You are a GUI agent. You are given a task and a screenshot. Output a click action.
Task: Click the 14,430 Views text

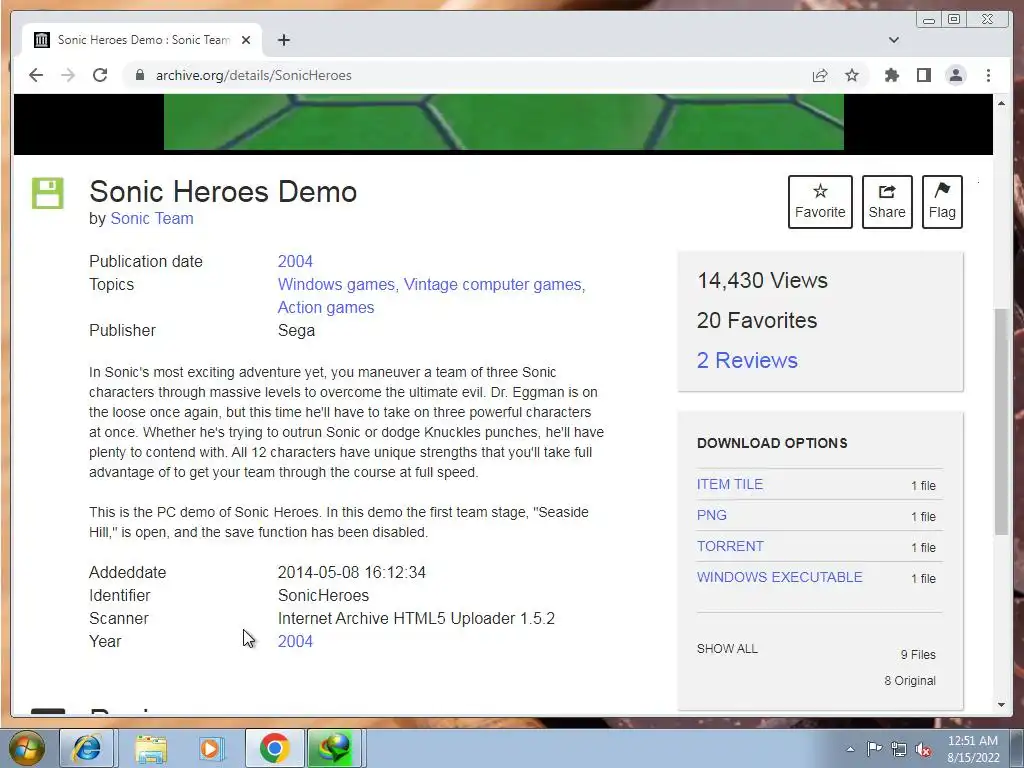click(762, 281)
